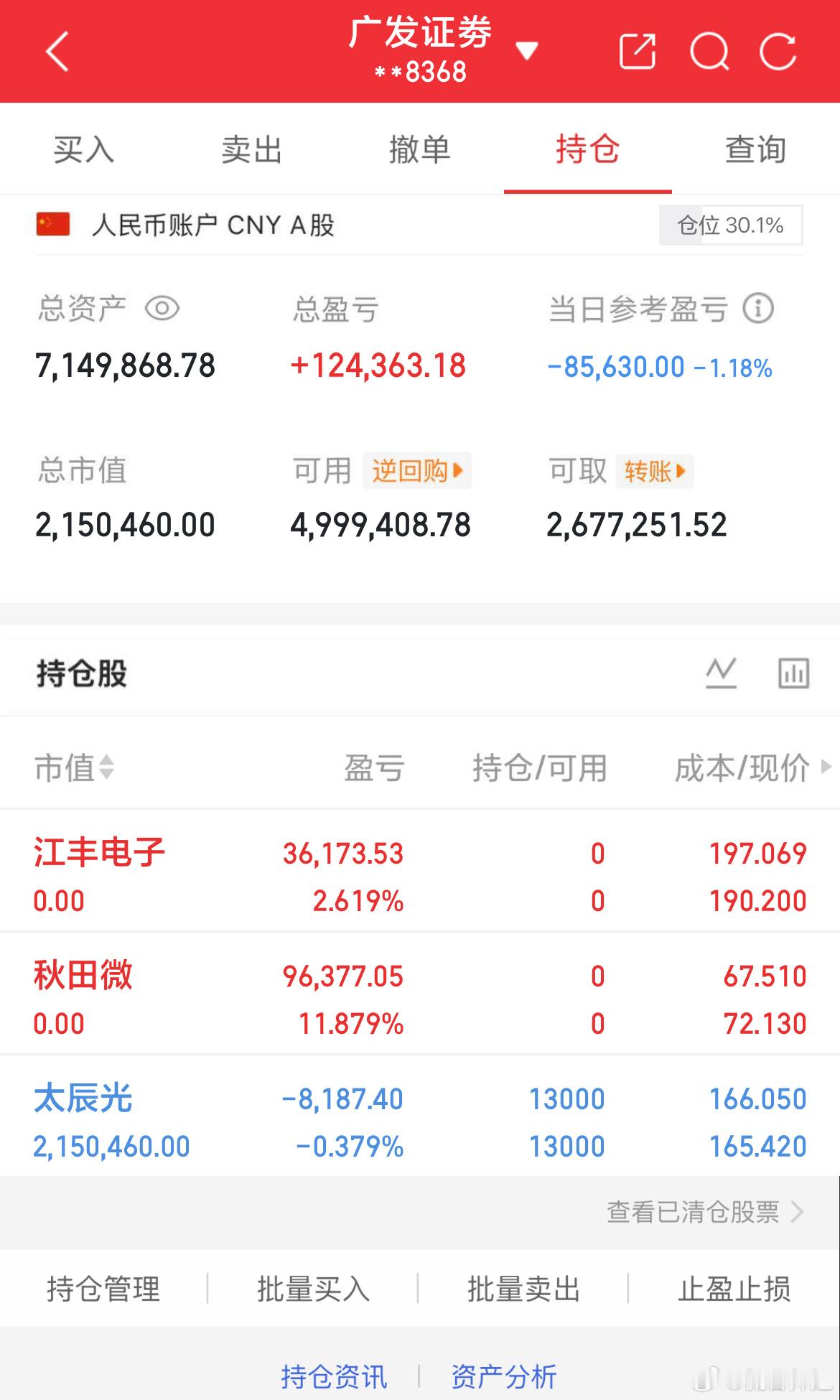This screenshot has width=840, height=1400.
Task: Open the profit trend line chart icon
Action: [722, 673]
